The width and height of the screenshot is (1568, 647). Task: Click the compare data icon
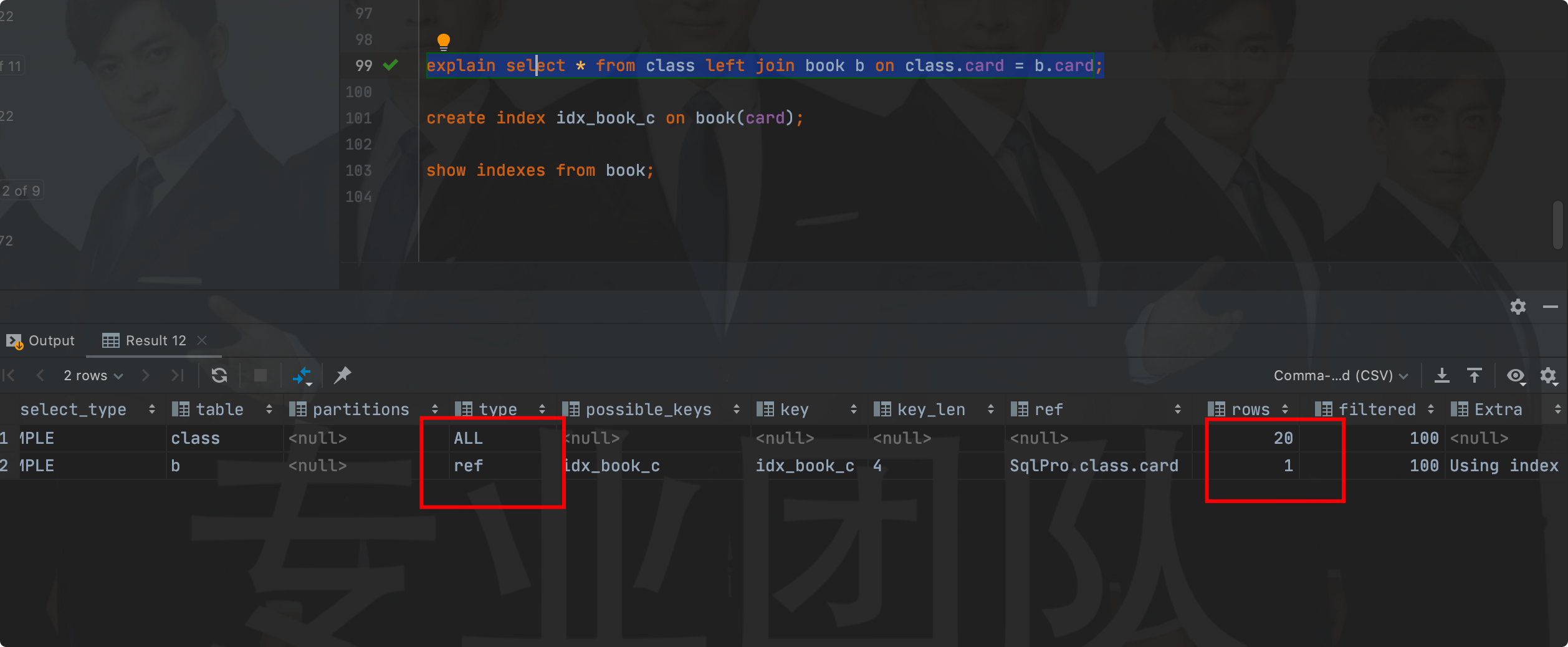click(x=302, y=375)
